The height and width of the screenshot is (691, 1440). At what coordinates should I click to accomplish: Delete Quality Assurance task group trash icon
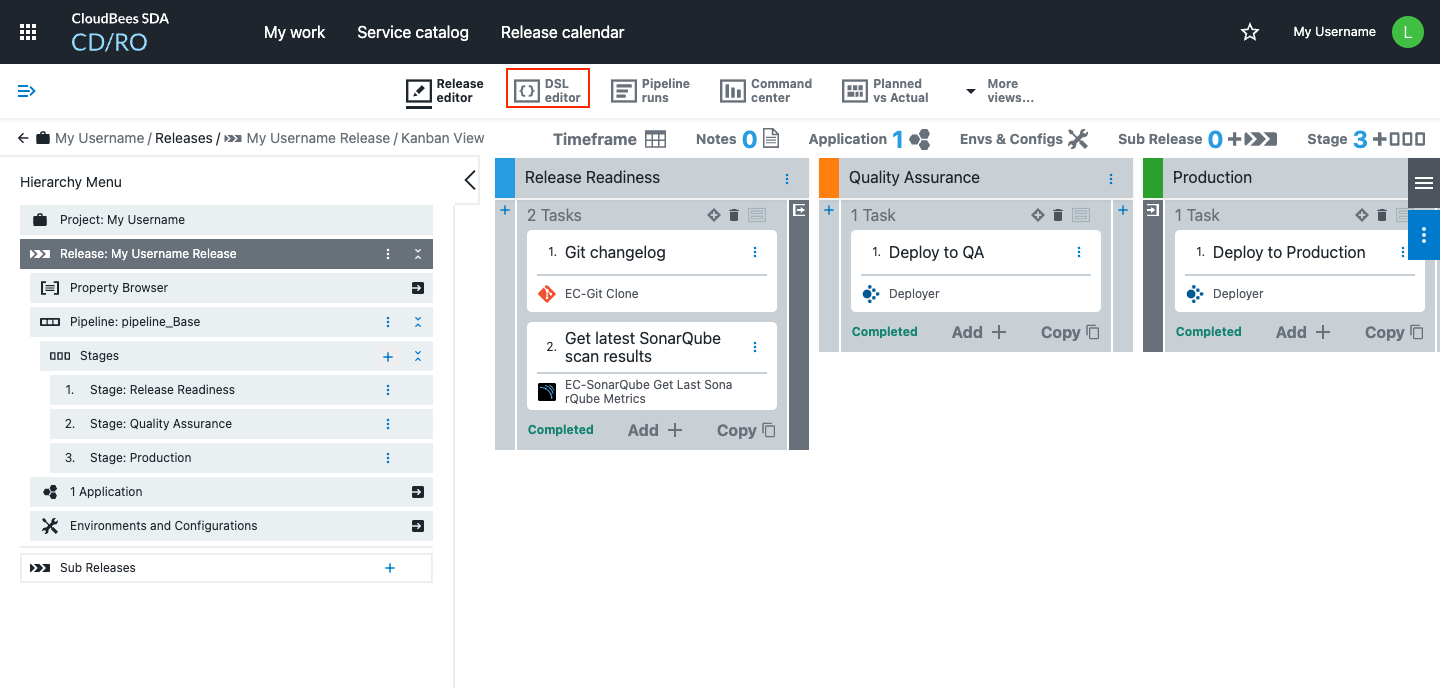pyautogui.click(x=1058, y=215)
